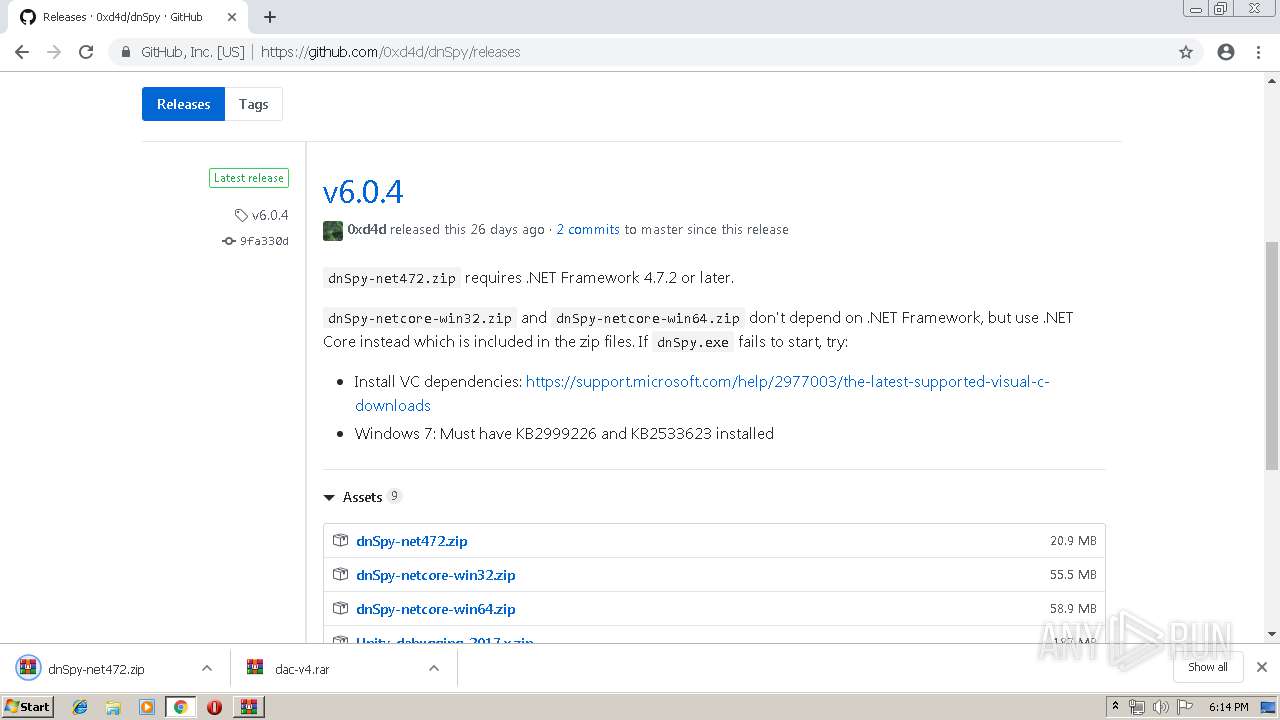Download dnSpy-net472.zip from Assets
This screenshot has width=1280, height=720.
click(412, 541)
